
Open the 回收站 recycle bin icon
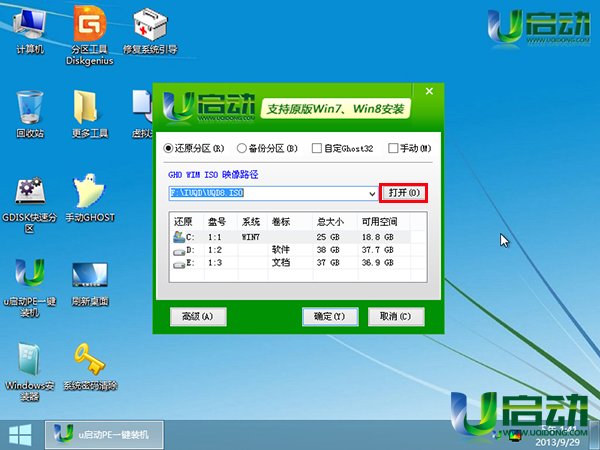30,114
